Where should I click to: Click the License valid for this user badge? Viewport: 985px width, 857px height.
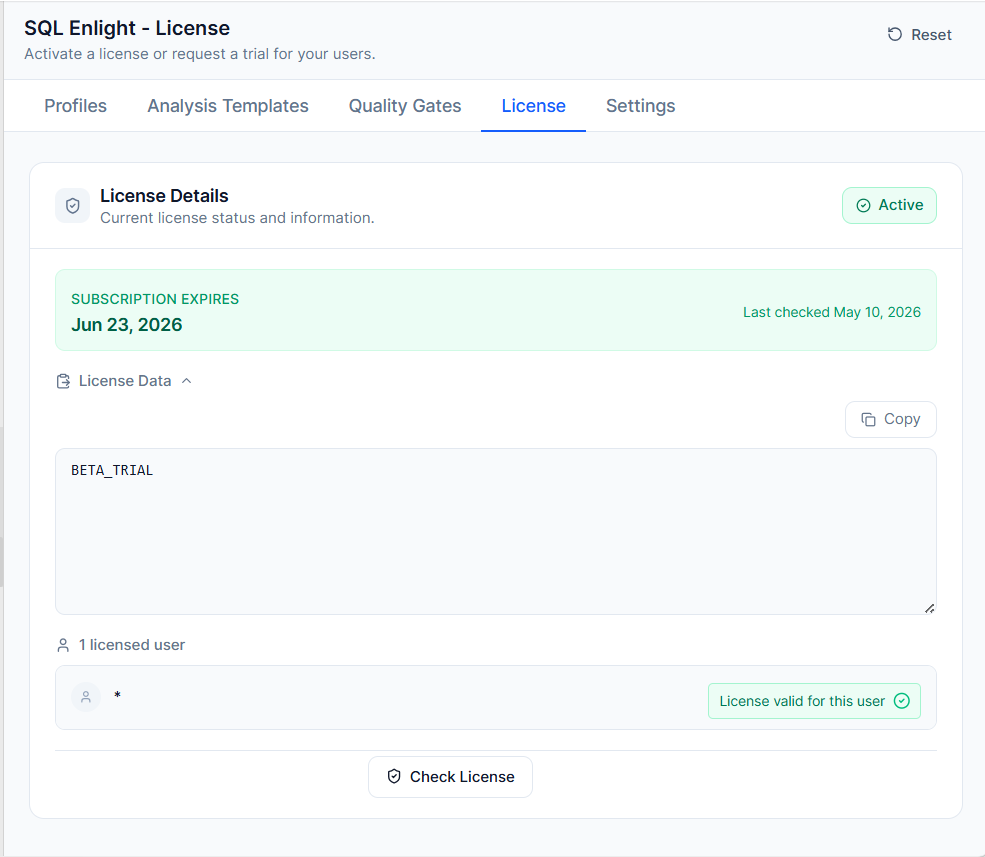(x=814, y=701)
